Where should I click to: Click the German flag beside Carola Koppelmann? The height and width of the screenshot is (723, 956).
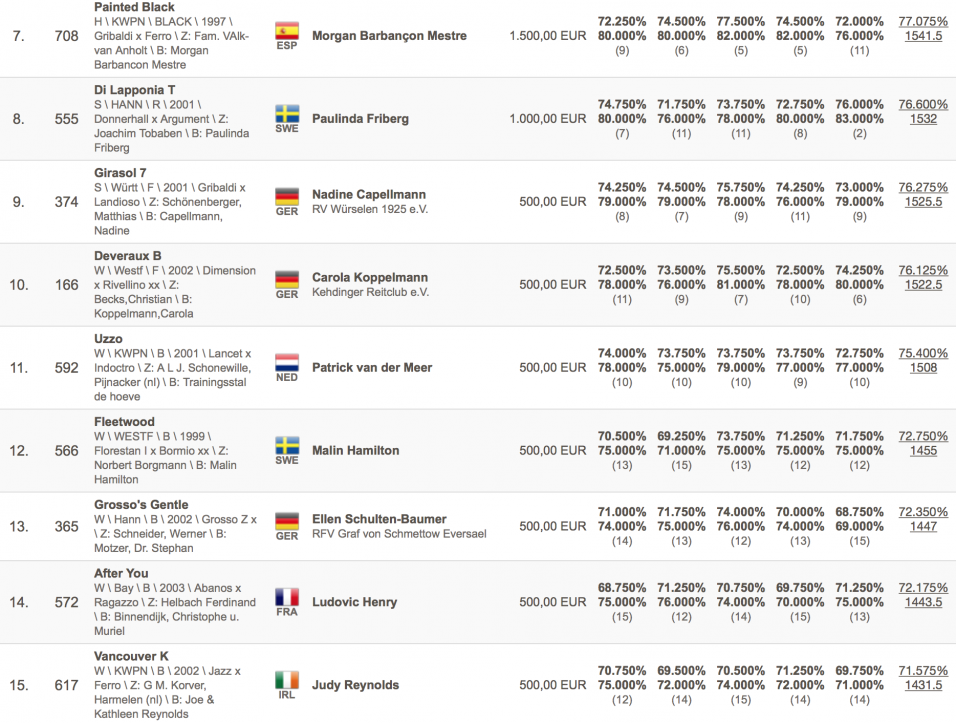(x=287, y=279)
